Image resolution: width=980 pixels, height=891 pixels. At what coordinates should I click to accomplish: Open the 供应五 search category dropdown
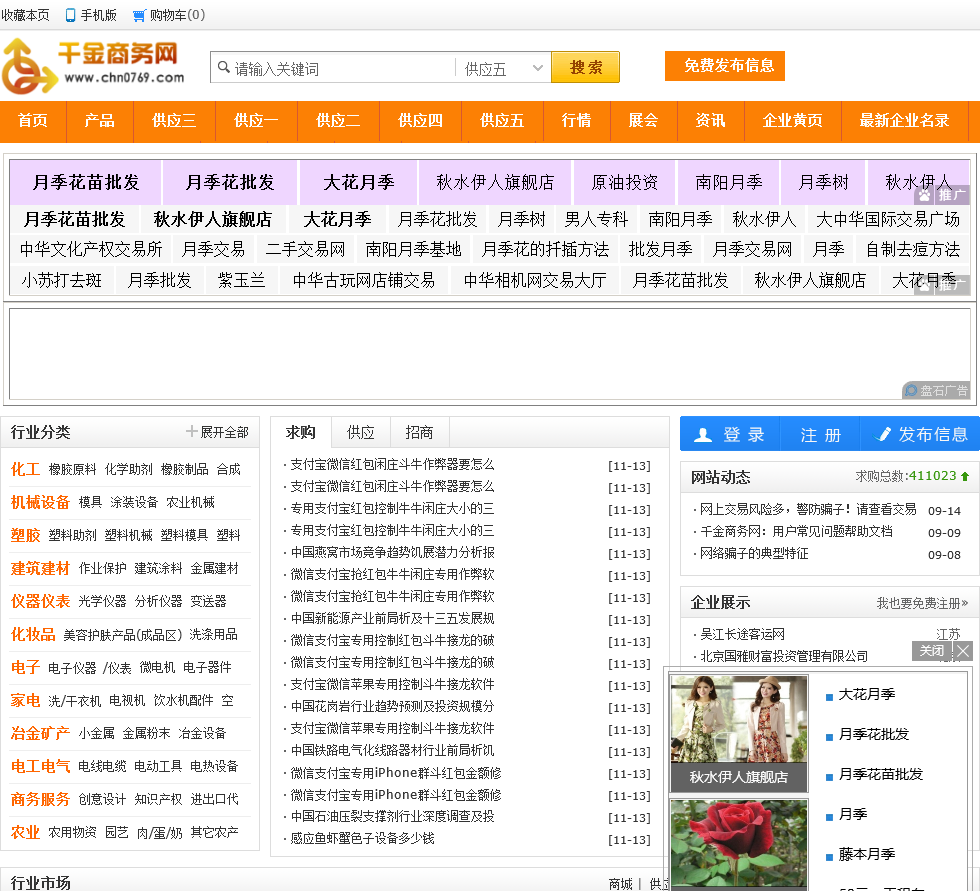(503, 68)
